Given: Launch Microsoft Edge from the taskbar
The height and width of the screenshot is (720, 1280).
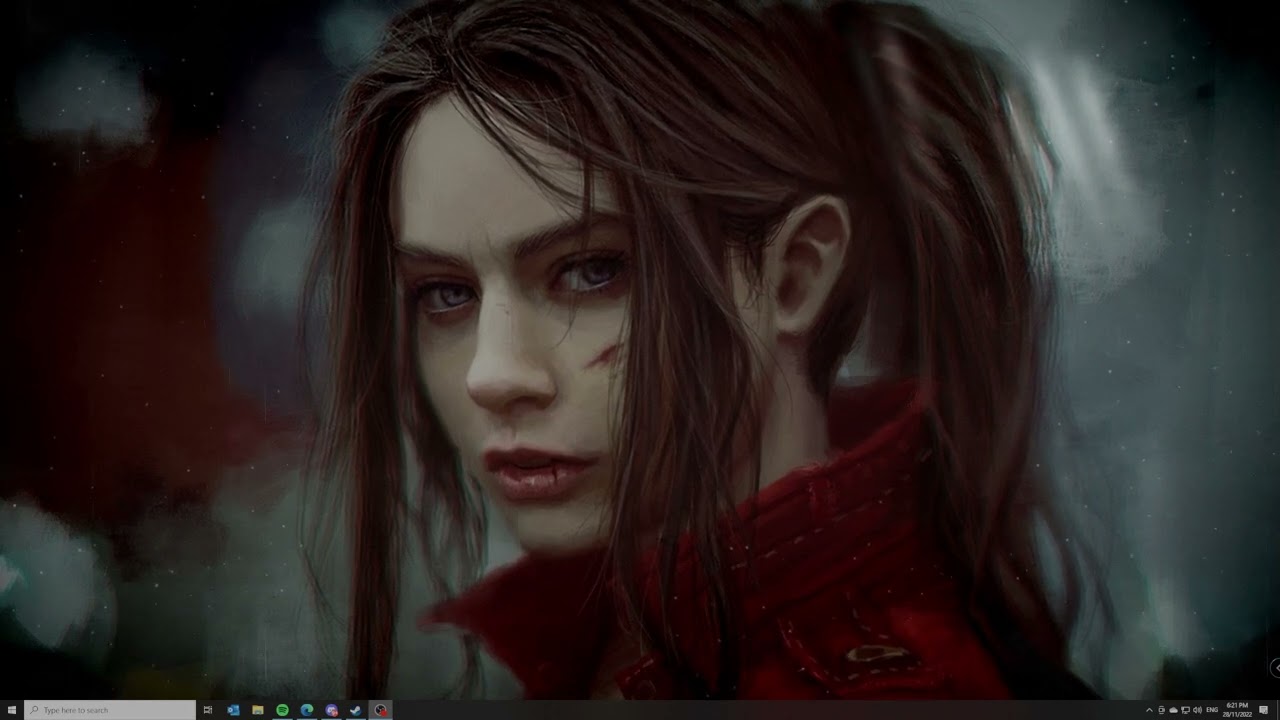Looking at the screenshot, I should [307, 710].
